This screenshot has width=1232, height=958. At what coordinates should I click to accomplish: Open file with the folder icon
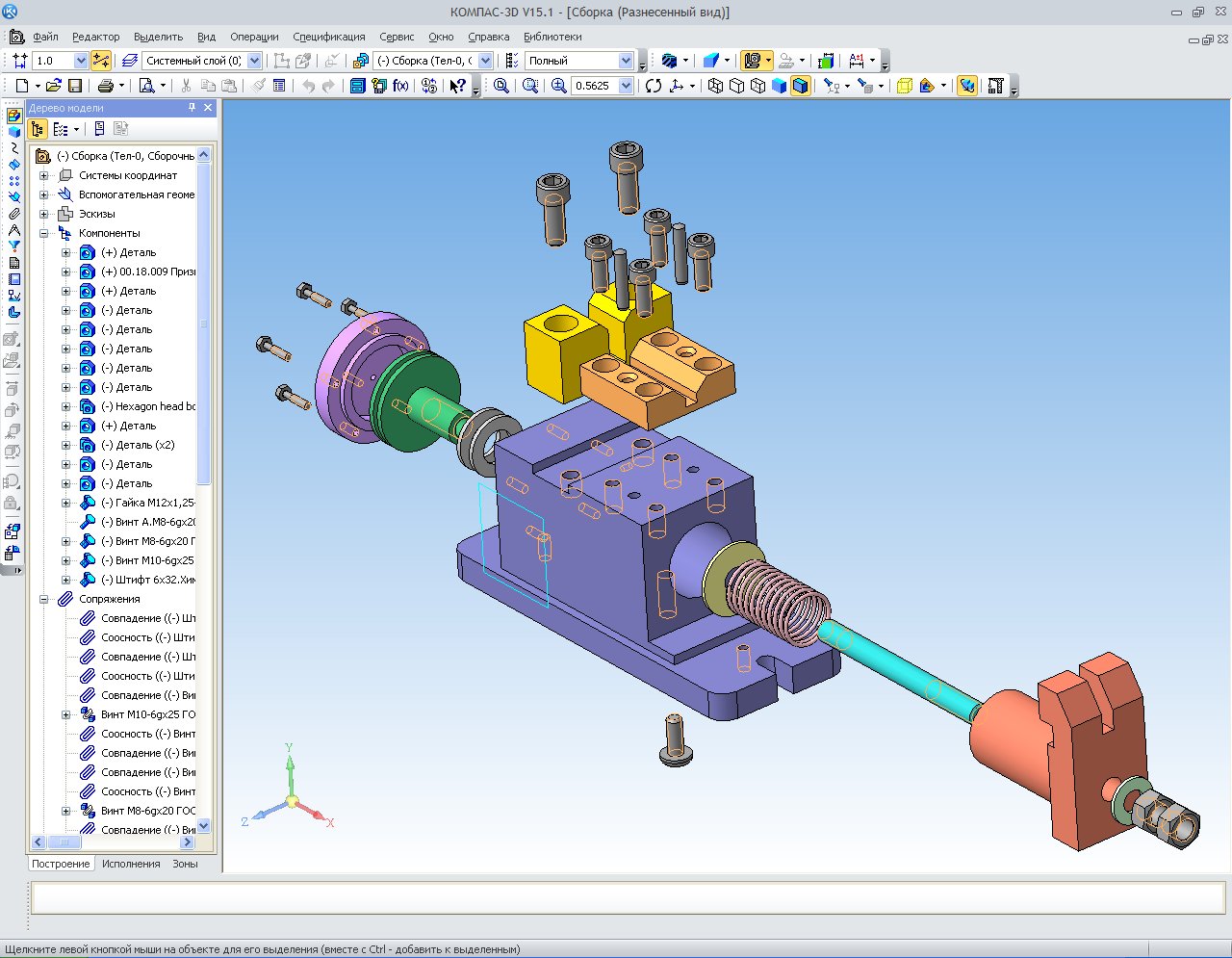pyautogui.click(x=54, y=86)
